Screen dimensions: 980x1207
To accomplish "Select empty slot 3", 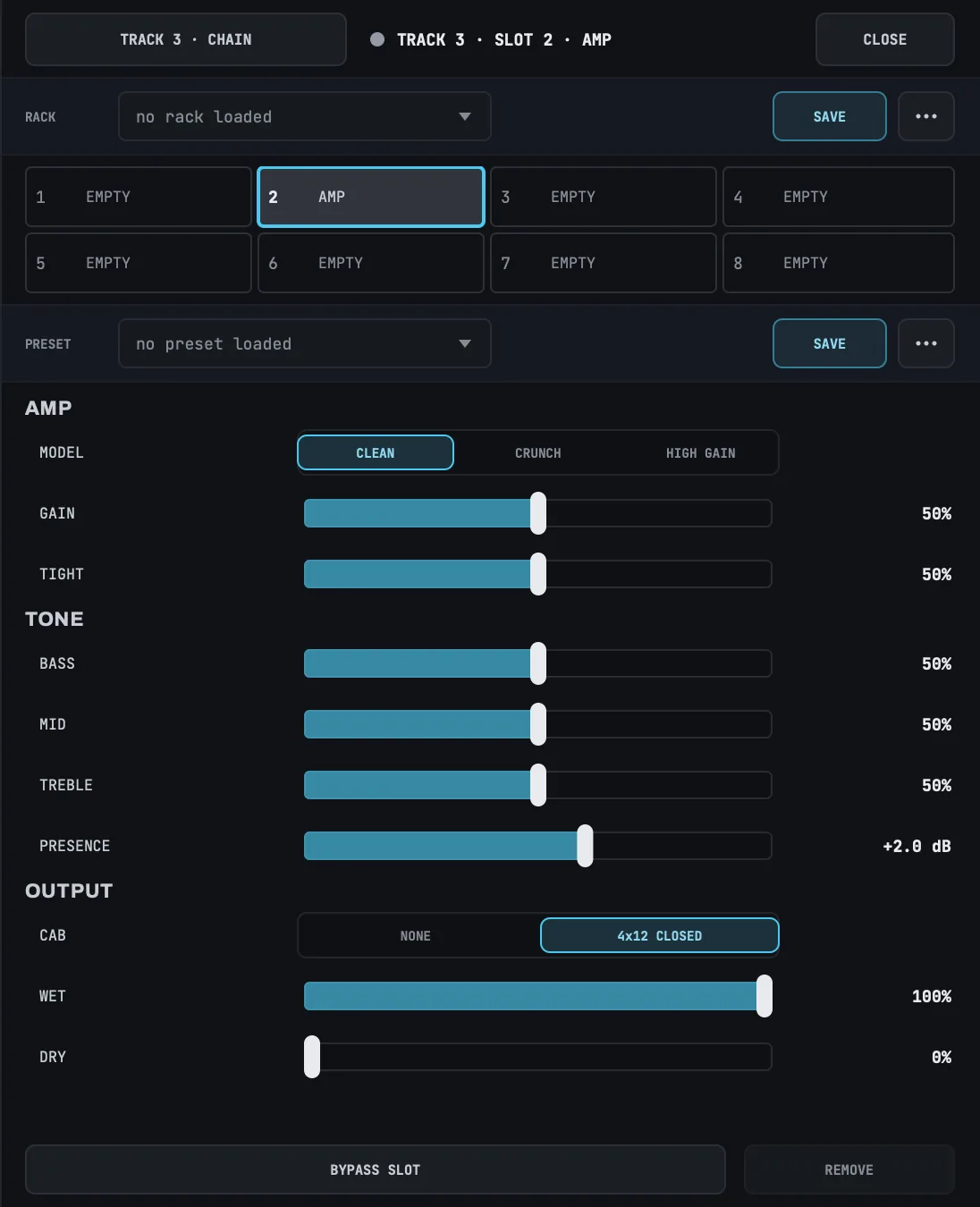I will 604,197.
